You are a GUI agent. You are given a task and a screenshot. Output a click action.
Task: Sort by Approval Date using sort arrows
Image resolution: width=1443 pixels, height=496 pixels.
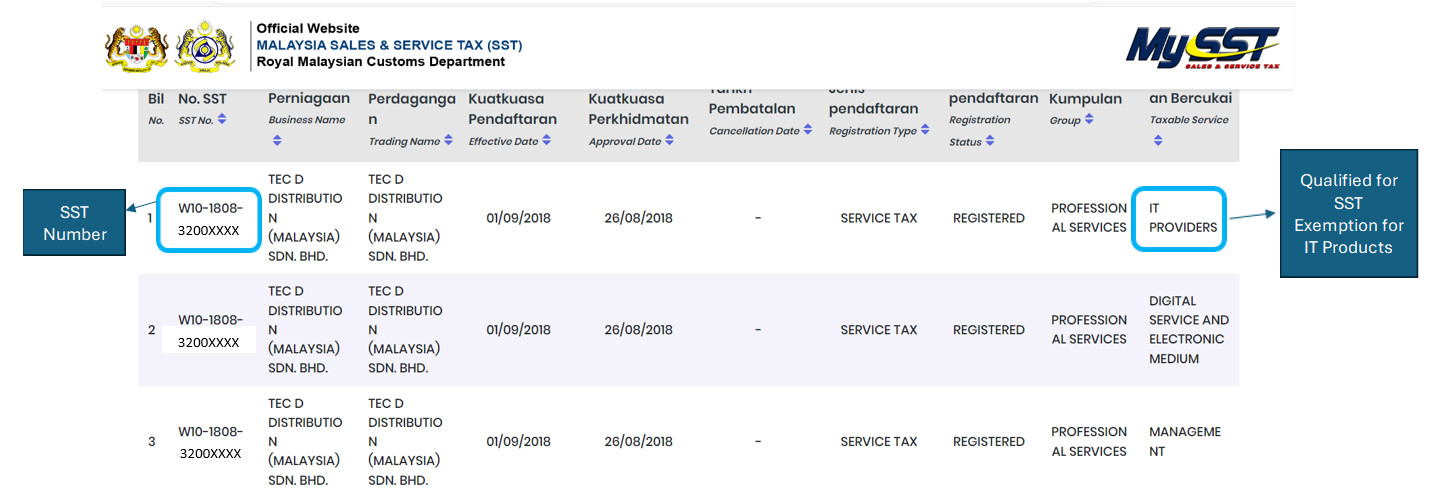669,141
